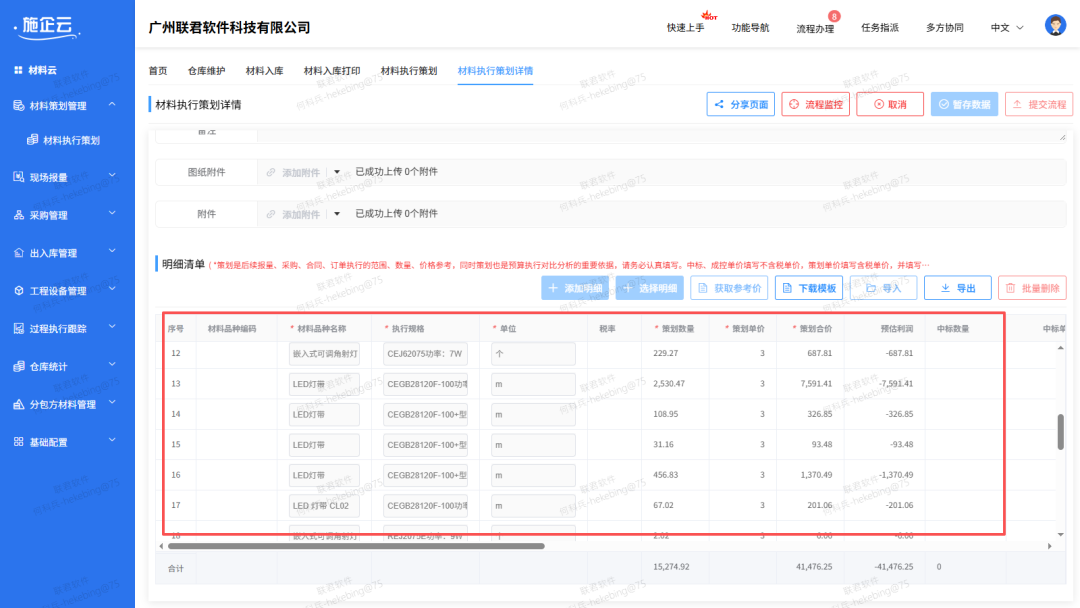This screenshot has width=1080, height=608.
Task: Click the plus icon on 添加明细
Action: (553, 288)
